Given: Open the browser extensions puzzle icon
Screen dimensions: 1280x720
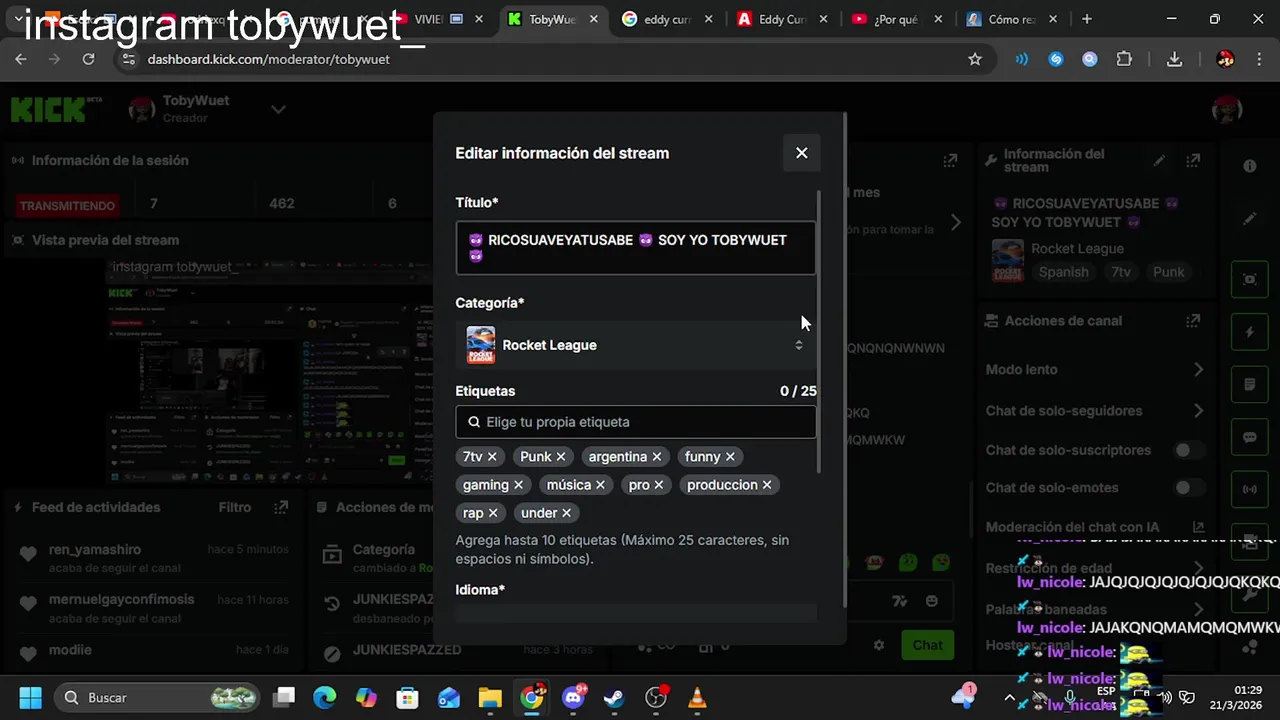Looking at the screenshot, I should coord(1124,59).
